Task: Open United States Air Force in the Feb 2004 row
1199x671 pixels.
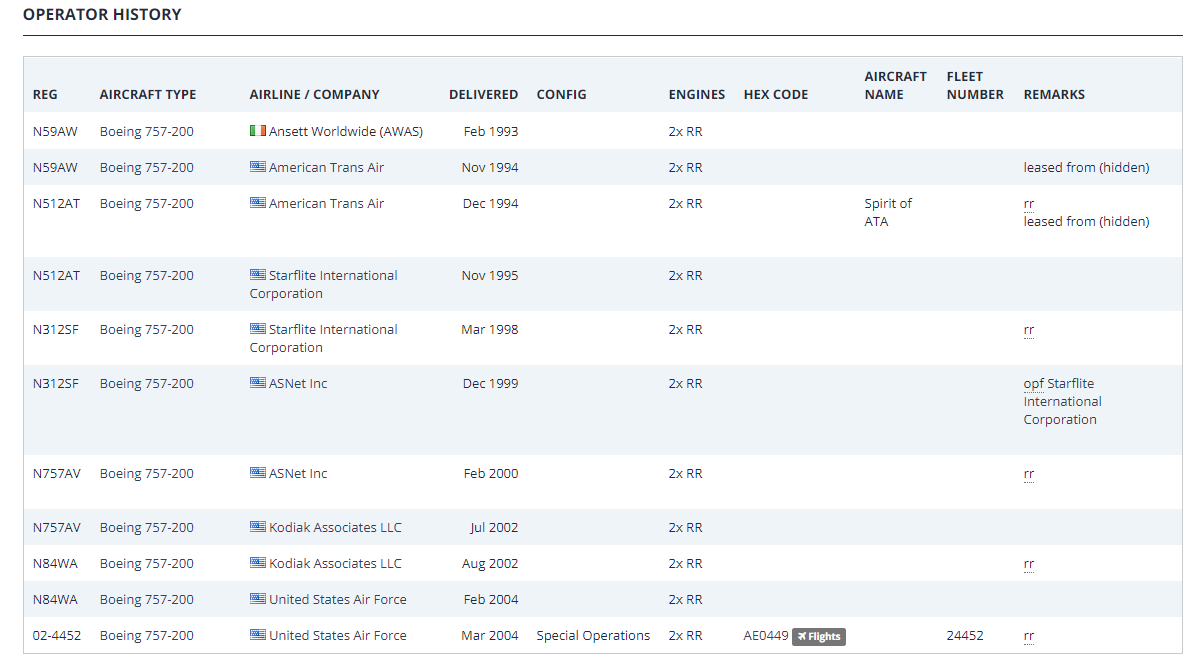Action: 337,599
